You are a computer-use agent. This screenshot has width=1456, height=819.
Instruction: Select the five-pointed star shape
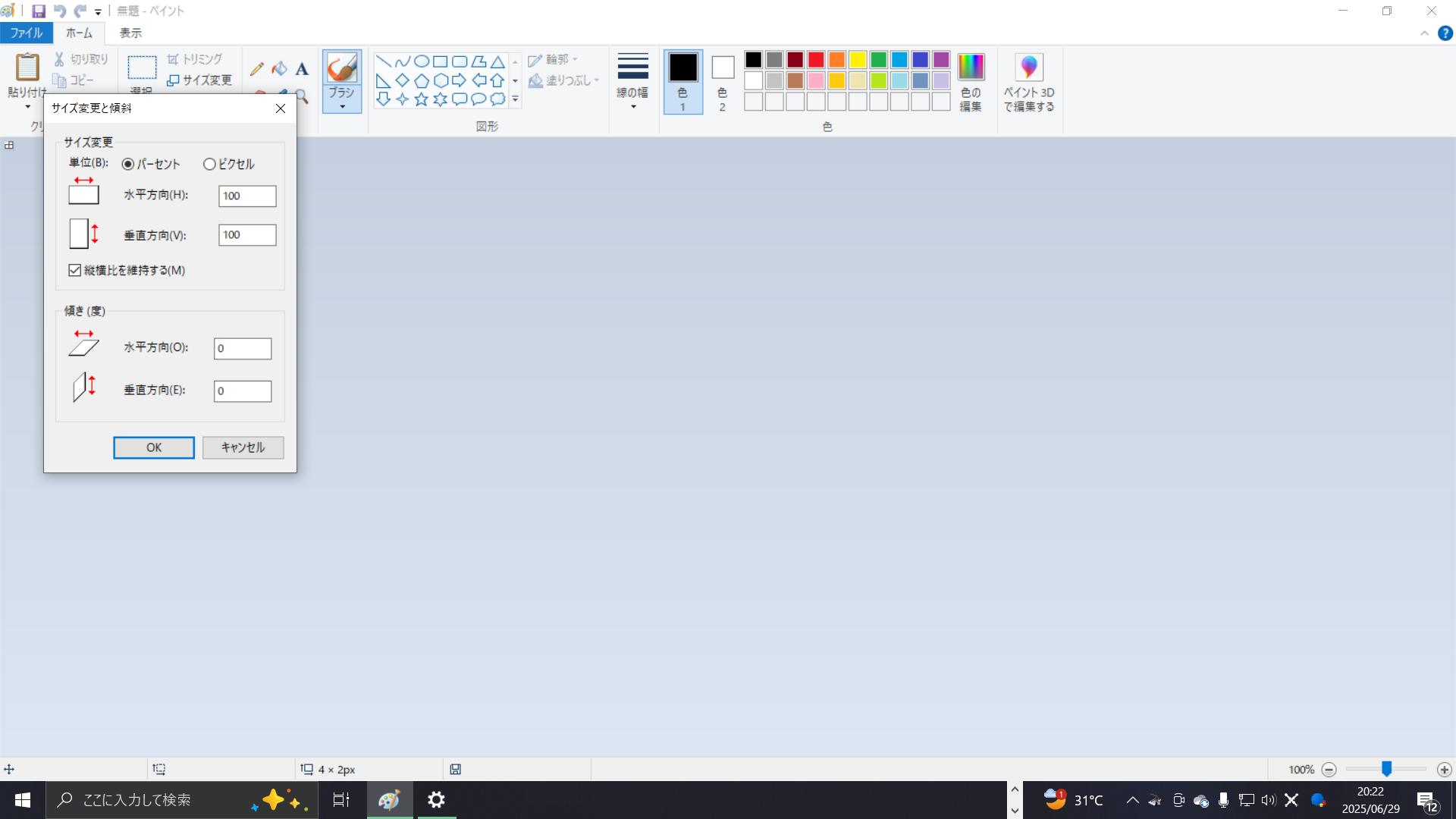click(x=421, y=99)
